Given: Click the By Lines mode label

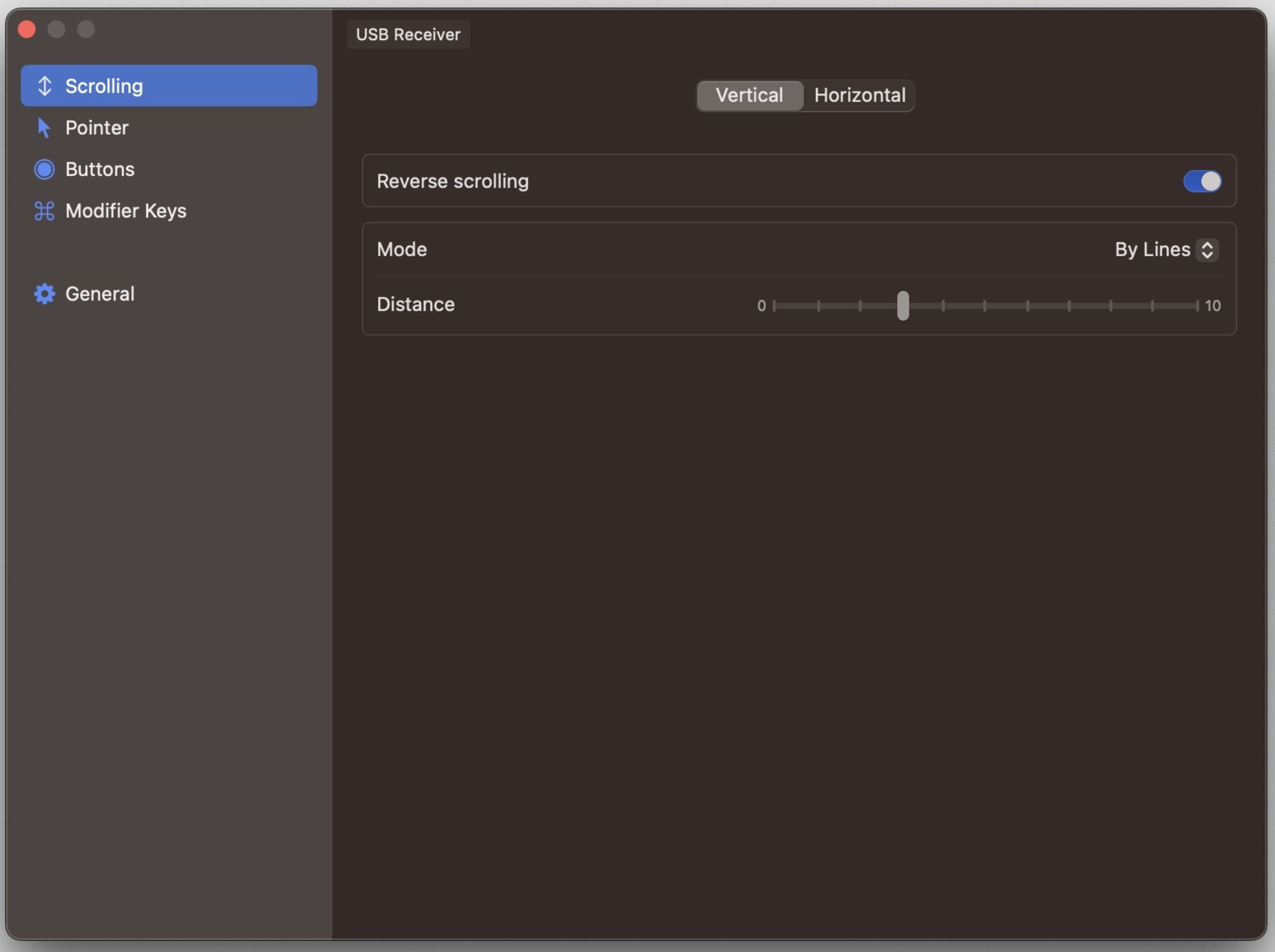Looking at the screenshot, I should pyautogui.click(x=1154, y=249).
